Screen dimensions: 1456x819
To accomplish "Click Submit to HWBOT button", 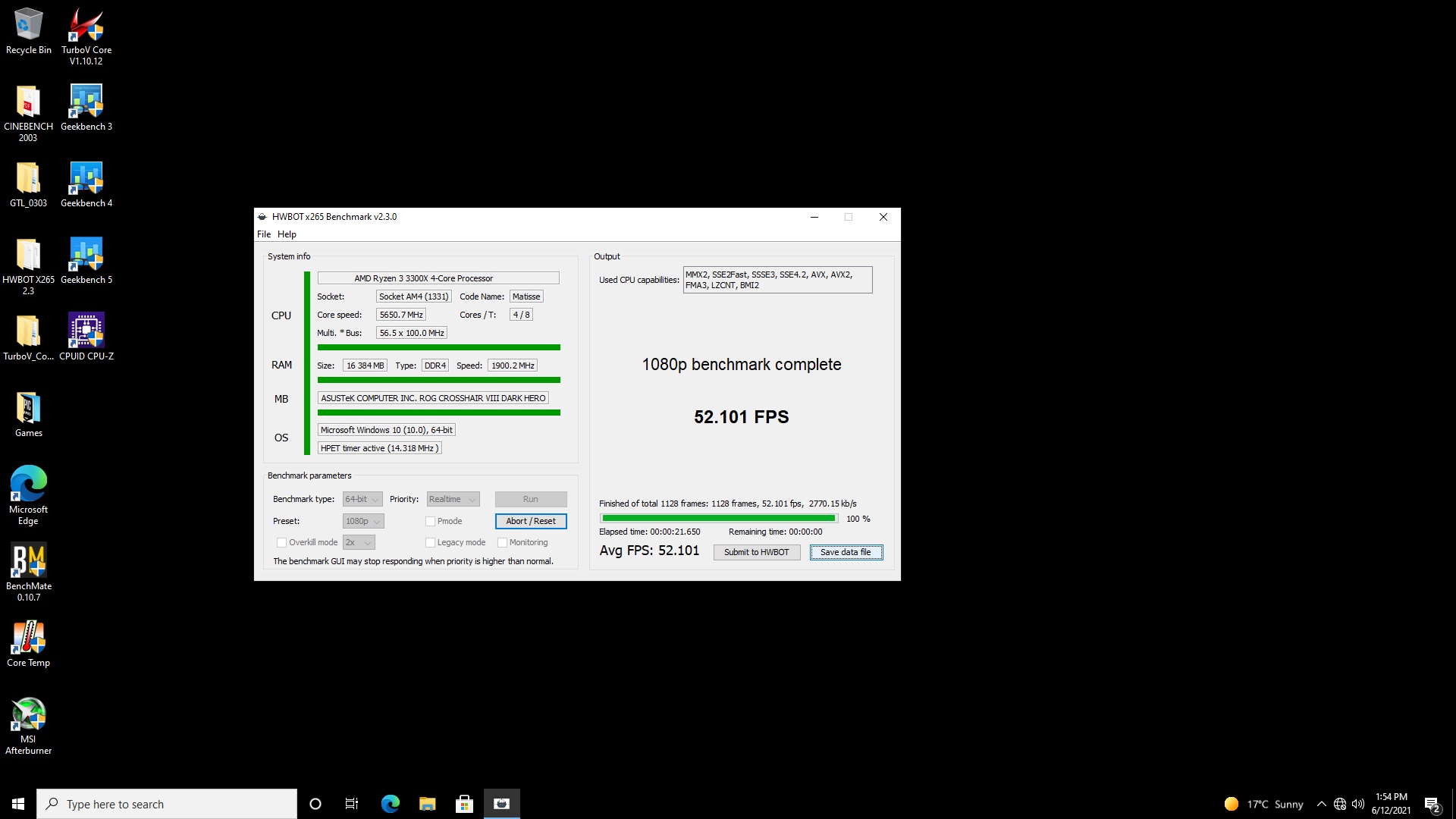I will pyautogui.click(x=757, y=552).
